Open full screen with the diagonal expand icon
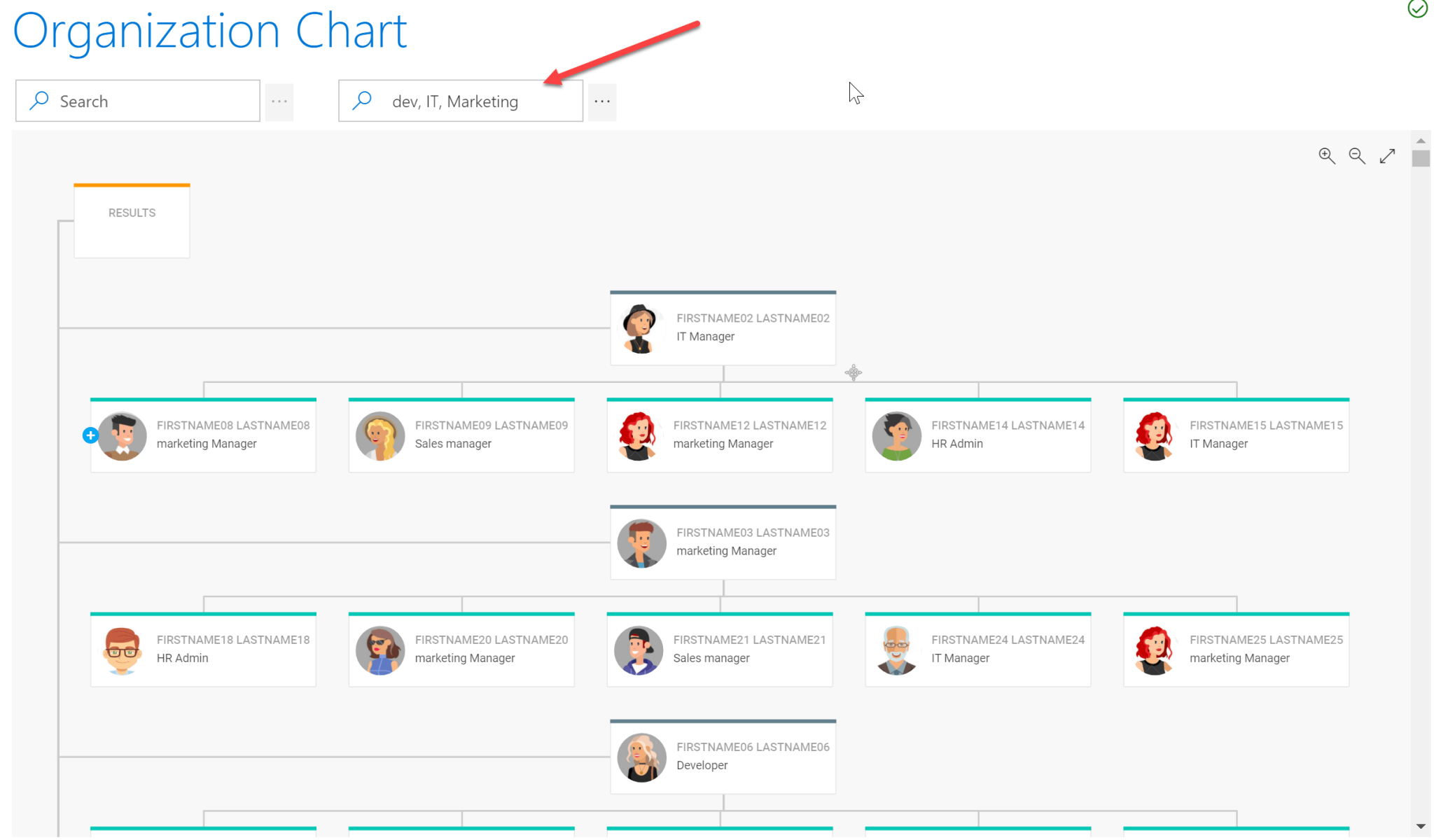The height and width of the screenshot is (840, 1434). click(1388, 155)
